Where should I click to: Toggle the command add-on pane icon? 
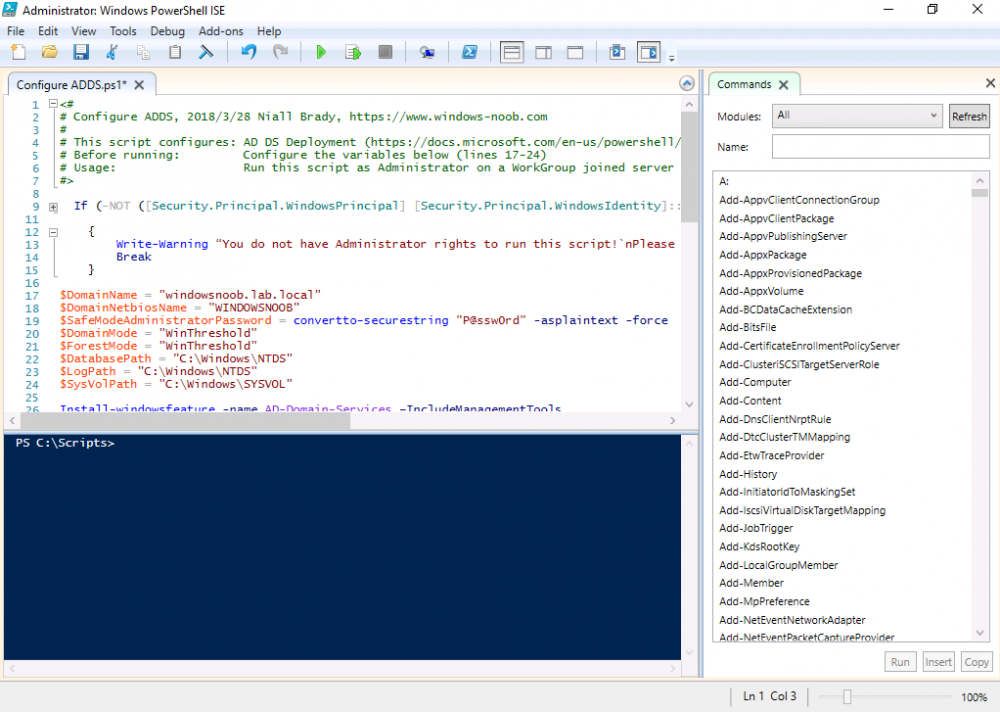tap(649, 52)
